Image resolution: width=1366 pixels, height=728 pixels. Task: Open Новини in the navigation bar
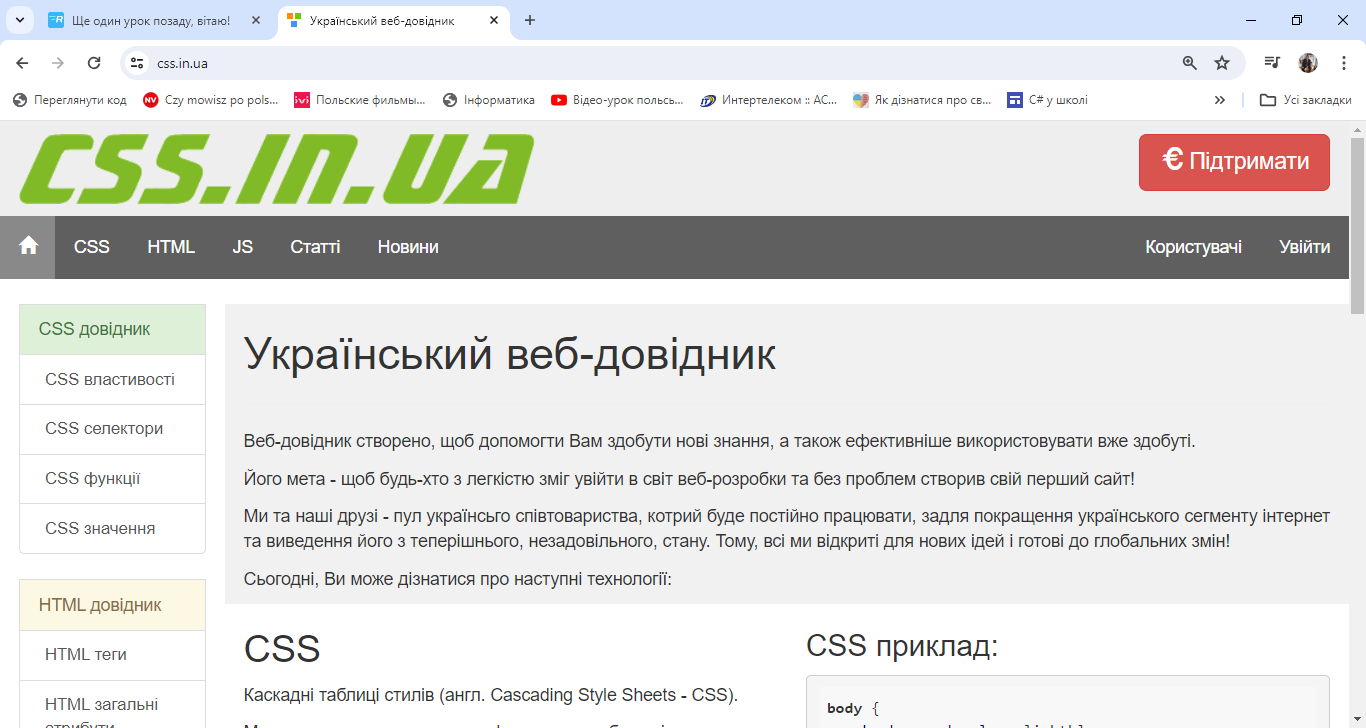(408, 247)
